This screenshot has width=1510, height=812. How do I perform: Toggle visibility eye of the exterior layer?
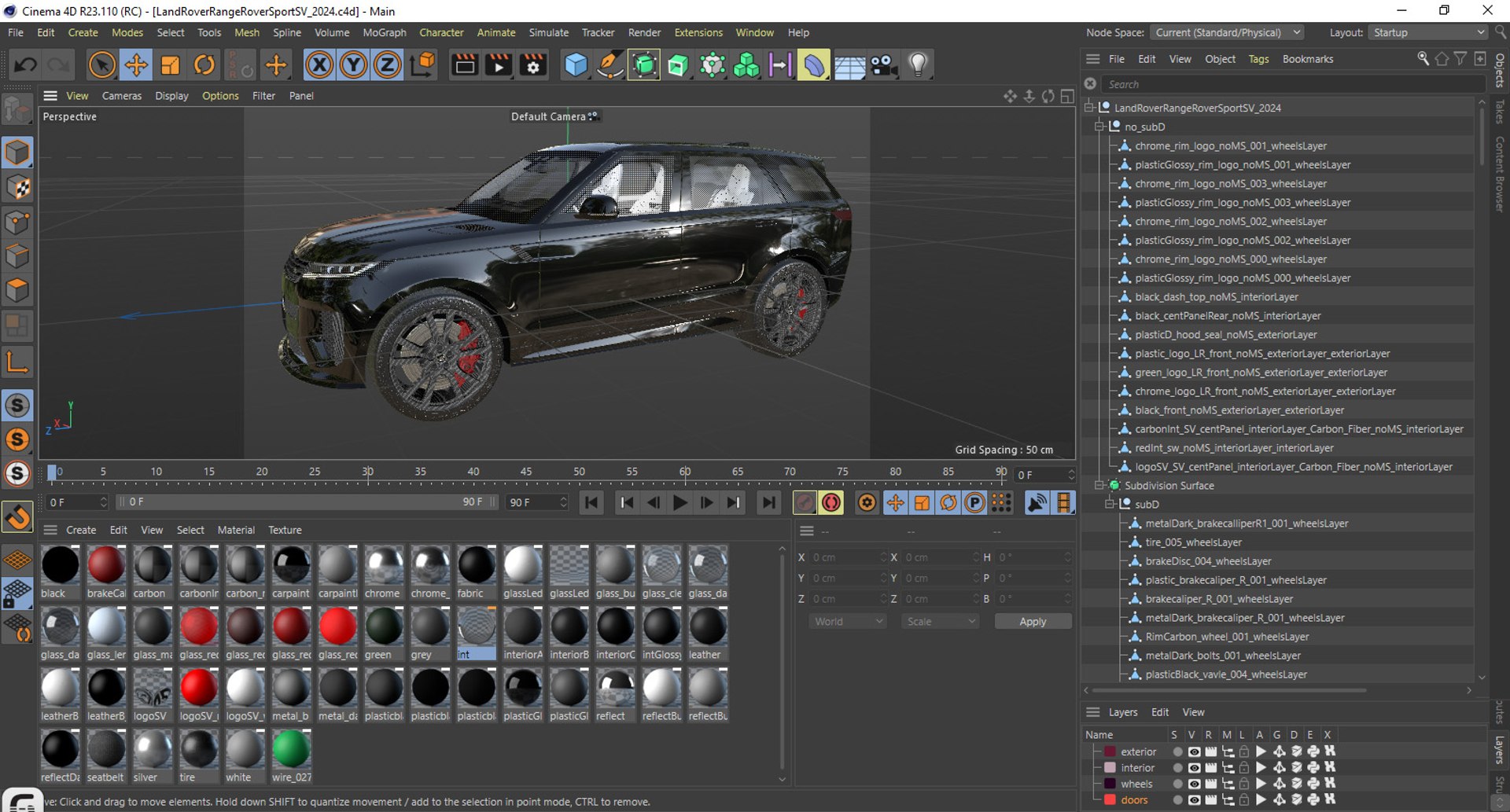pos(1194,751)
